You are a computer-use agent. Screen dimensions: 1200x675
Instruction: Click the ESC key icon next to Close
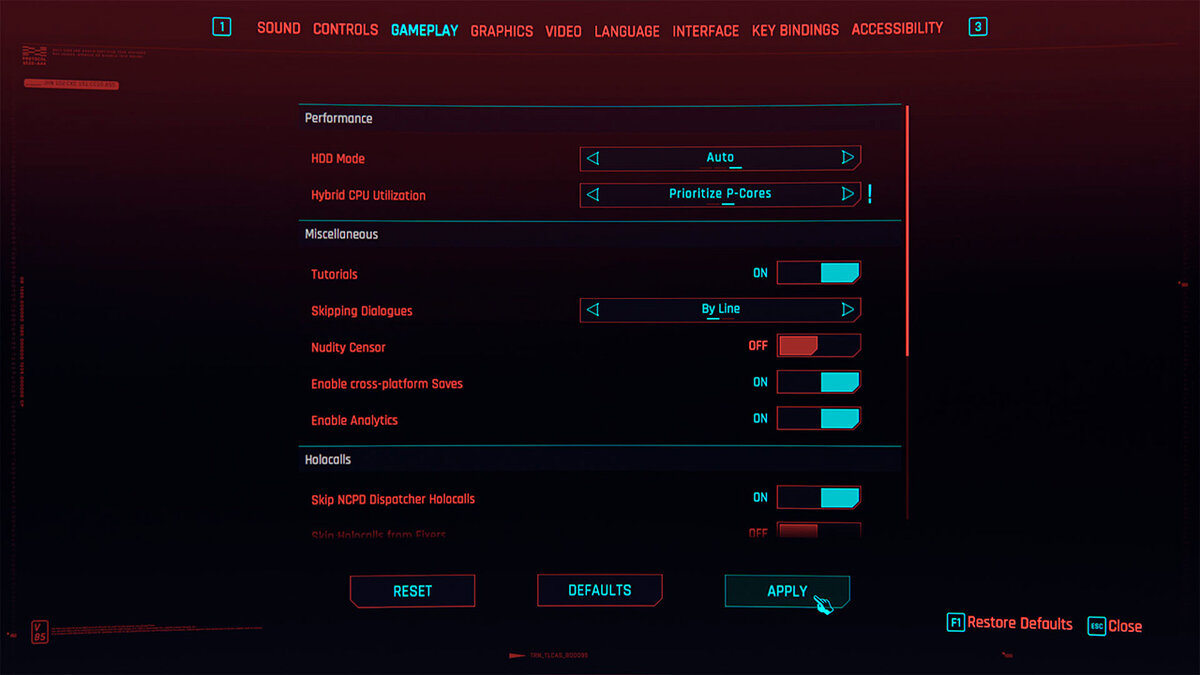pyautogui.click(x=1096, y=626)
